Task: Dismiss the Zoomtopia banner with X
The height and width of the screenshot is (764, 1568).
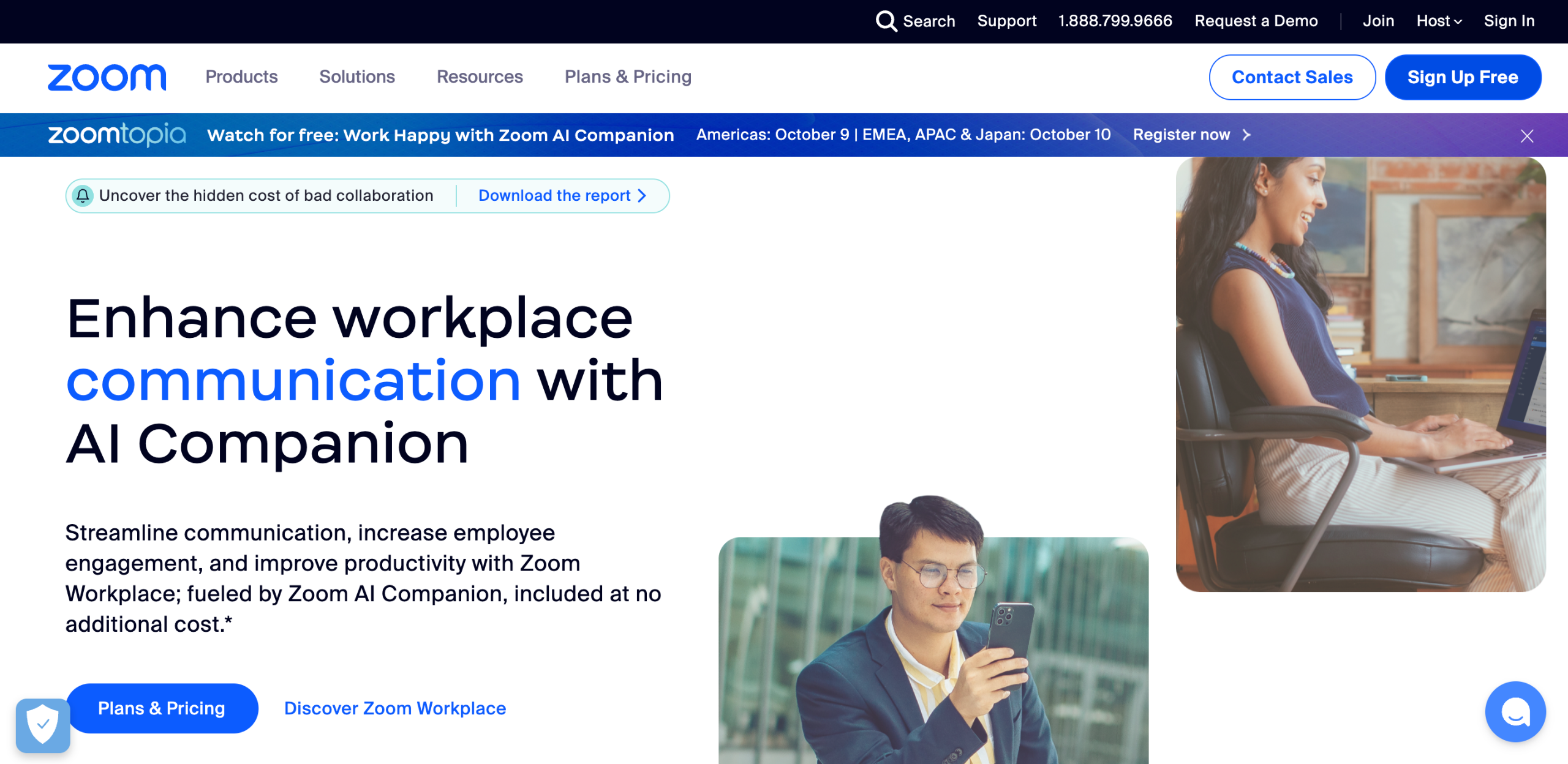Action: (1526, 136)
